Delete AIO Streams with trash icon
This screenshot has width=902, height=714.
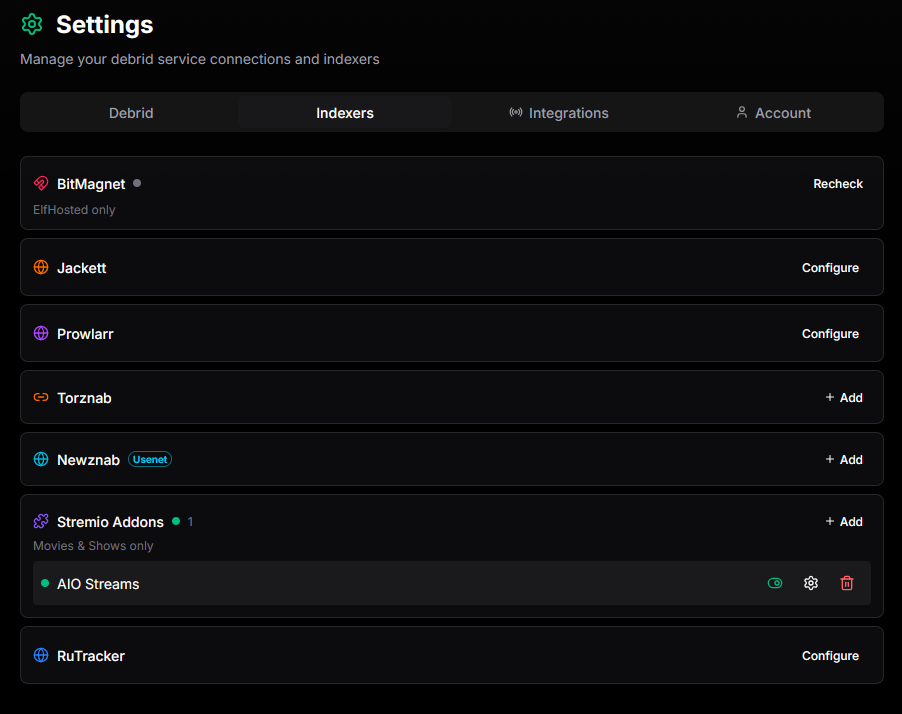(847, 583)
